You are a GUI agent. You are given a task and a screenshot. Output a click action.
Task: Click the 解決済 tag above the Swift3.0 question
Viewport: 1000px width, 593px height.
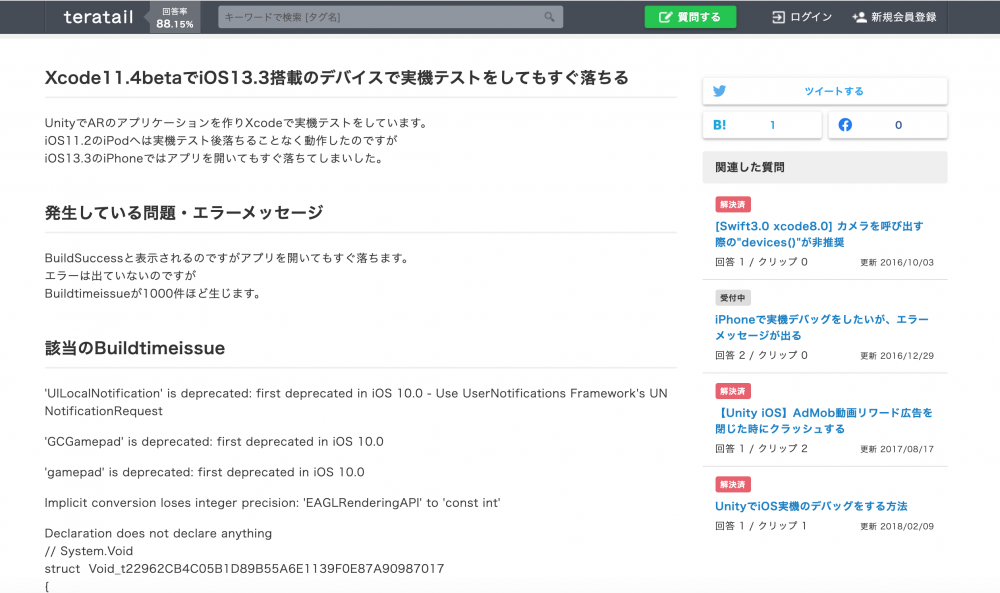coord(733,205)
